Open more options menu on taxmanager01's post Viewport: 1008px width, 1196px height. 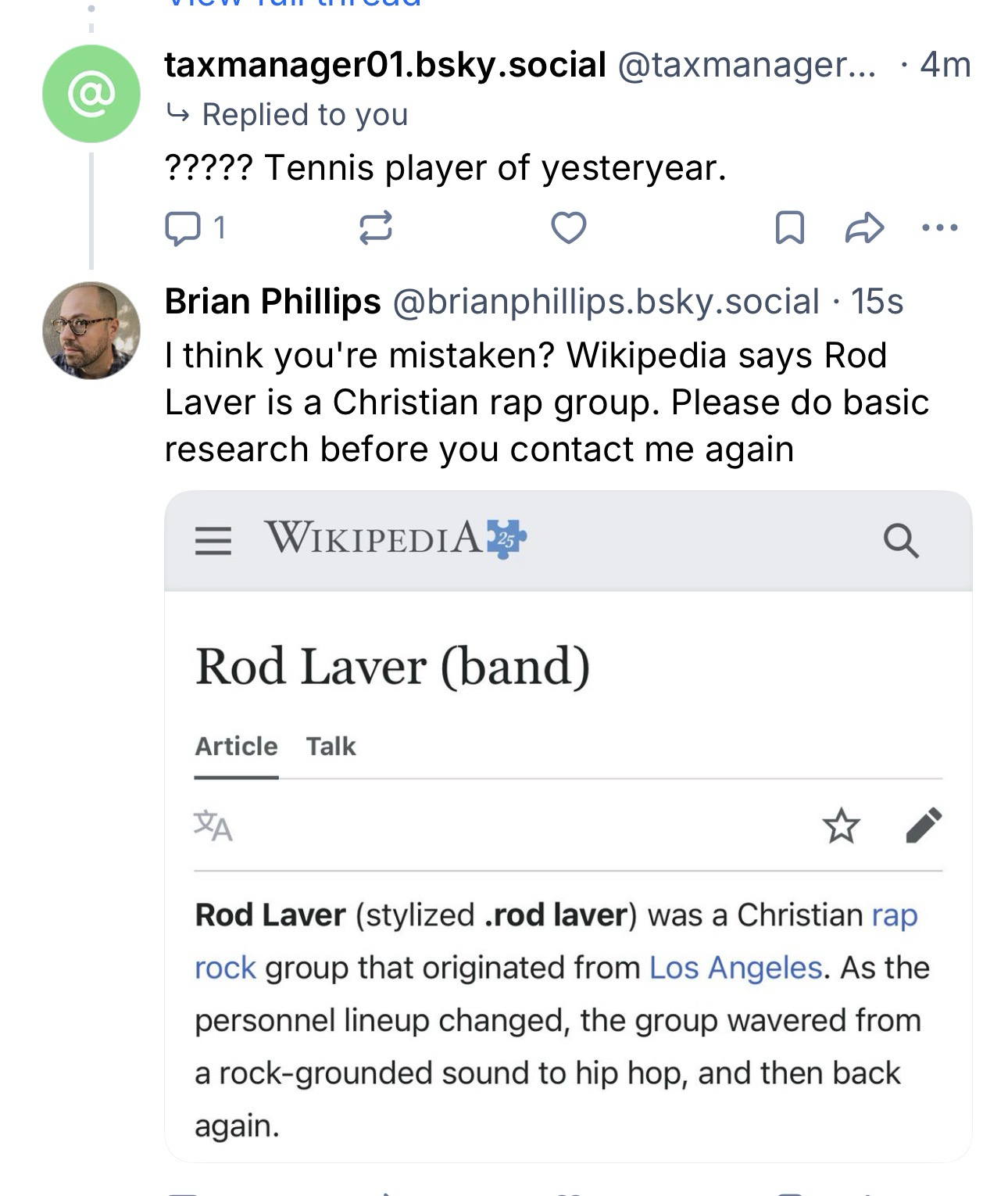coord(939,228)
